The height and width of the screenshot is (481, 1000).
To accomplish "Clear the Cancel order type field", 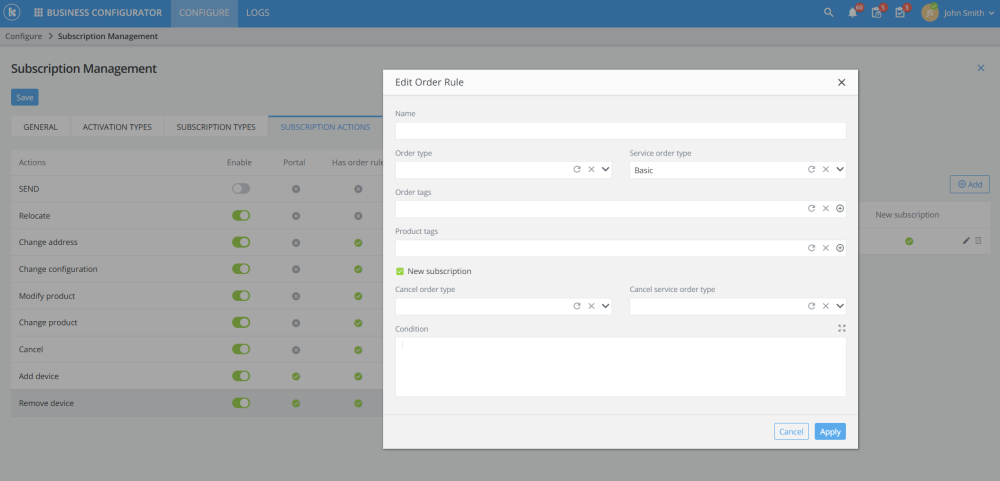I will (591, 306).
